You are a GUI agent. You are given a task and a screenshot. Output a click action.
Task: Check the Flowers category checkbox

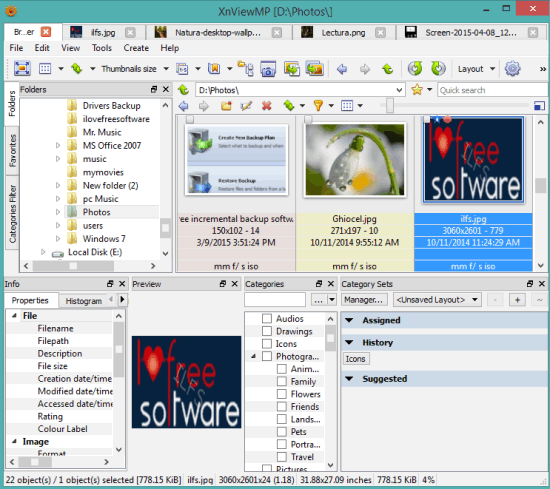click(x=282, y=394)
